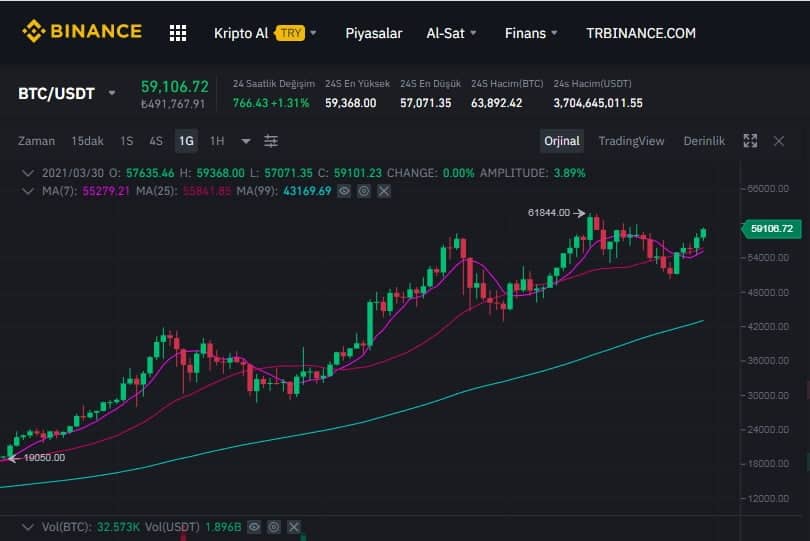Select the 1G daily interval

185,141
